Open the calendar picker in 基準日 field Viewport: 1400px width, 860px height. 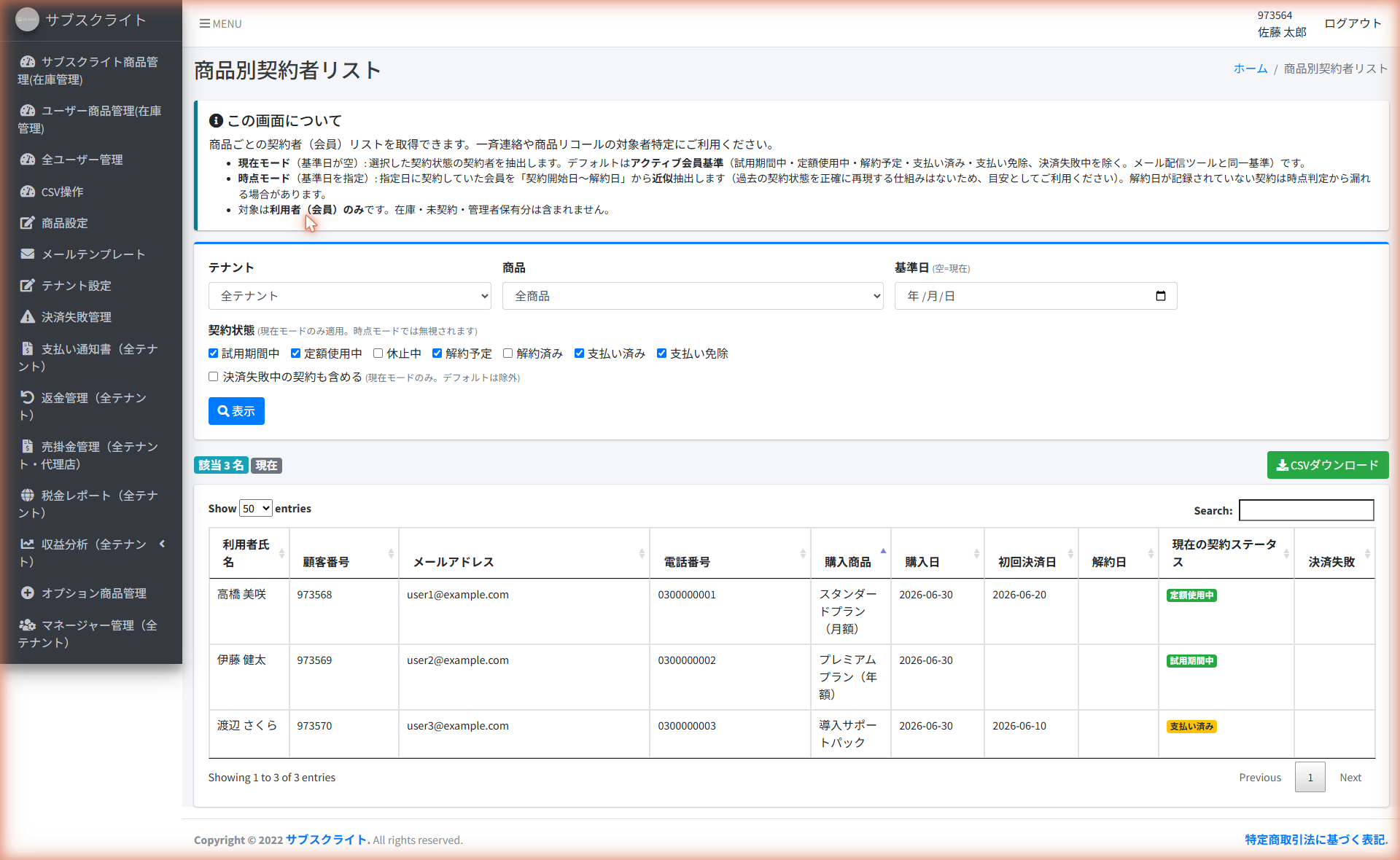click(x=1161, y=296)
